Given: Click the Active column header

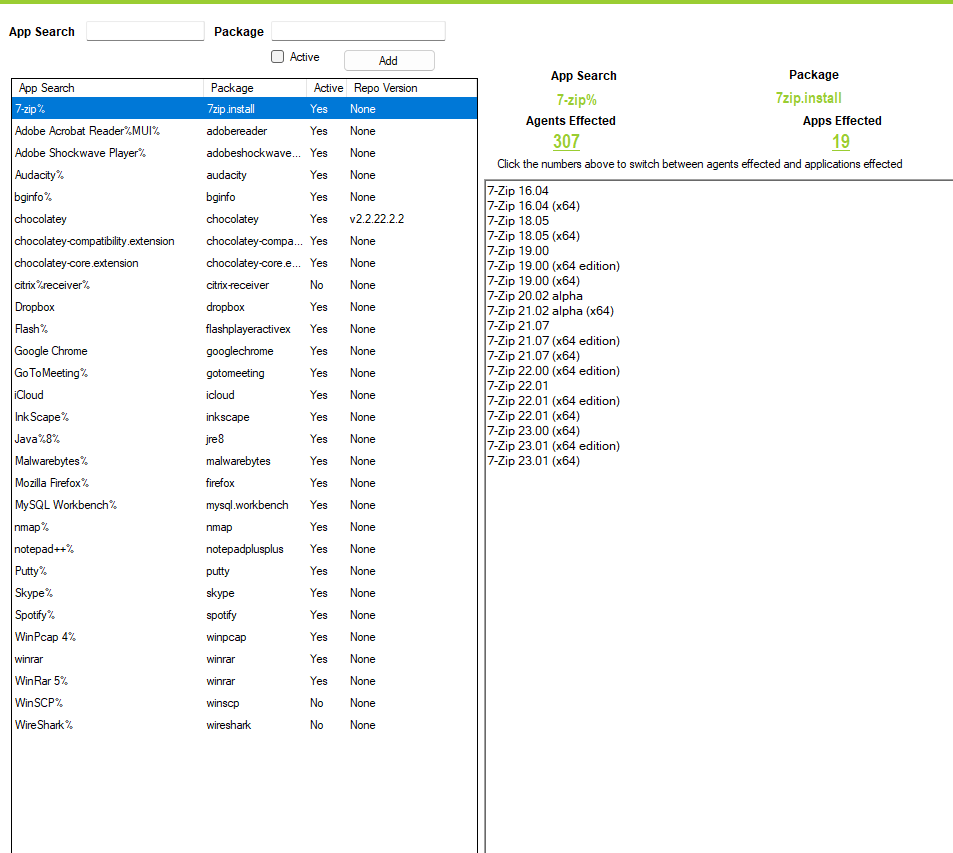Looking at the screenshot, I should (328, 88).
